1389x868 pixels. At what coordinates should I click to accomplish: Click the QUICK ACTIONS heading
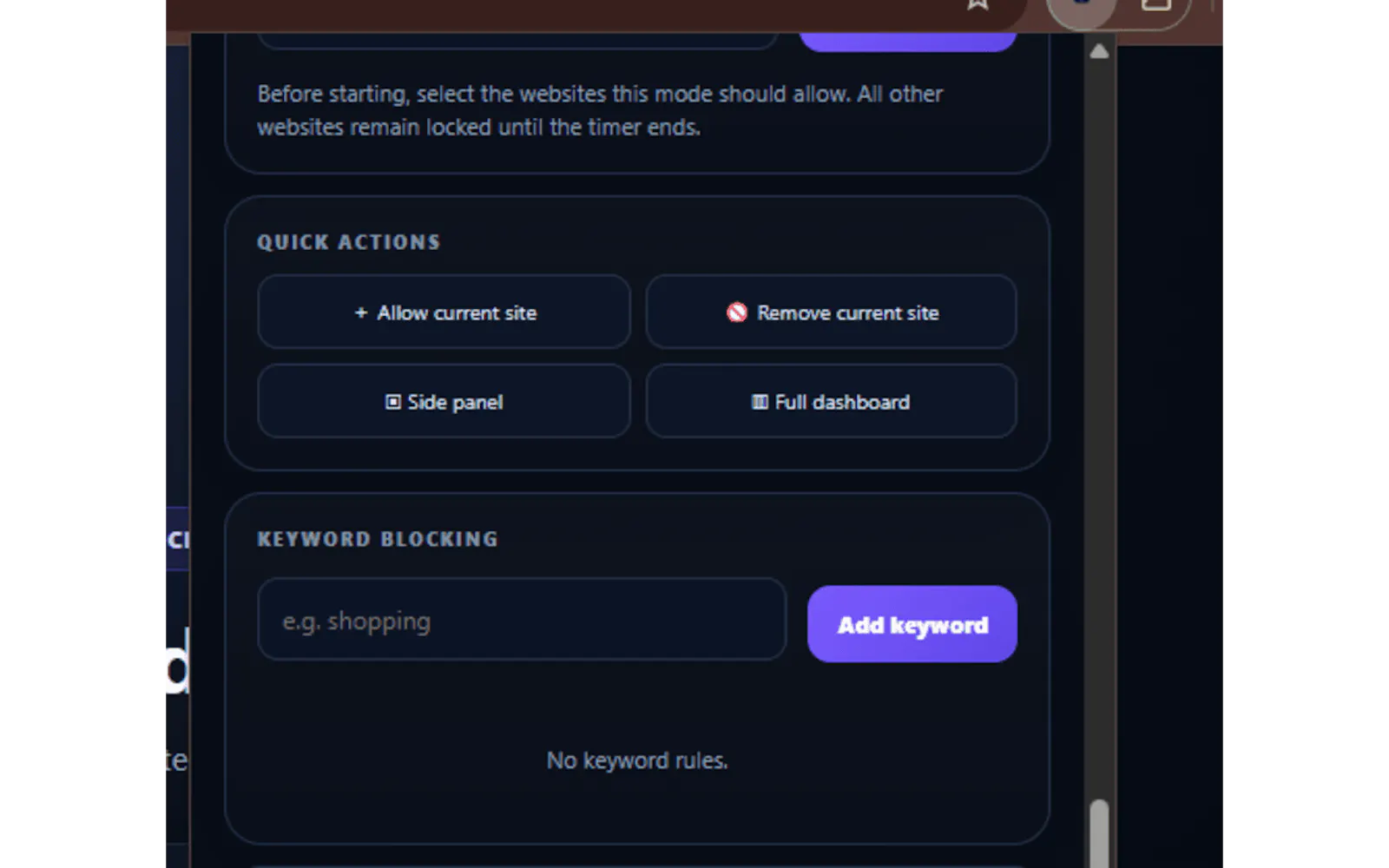349,242
